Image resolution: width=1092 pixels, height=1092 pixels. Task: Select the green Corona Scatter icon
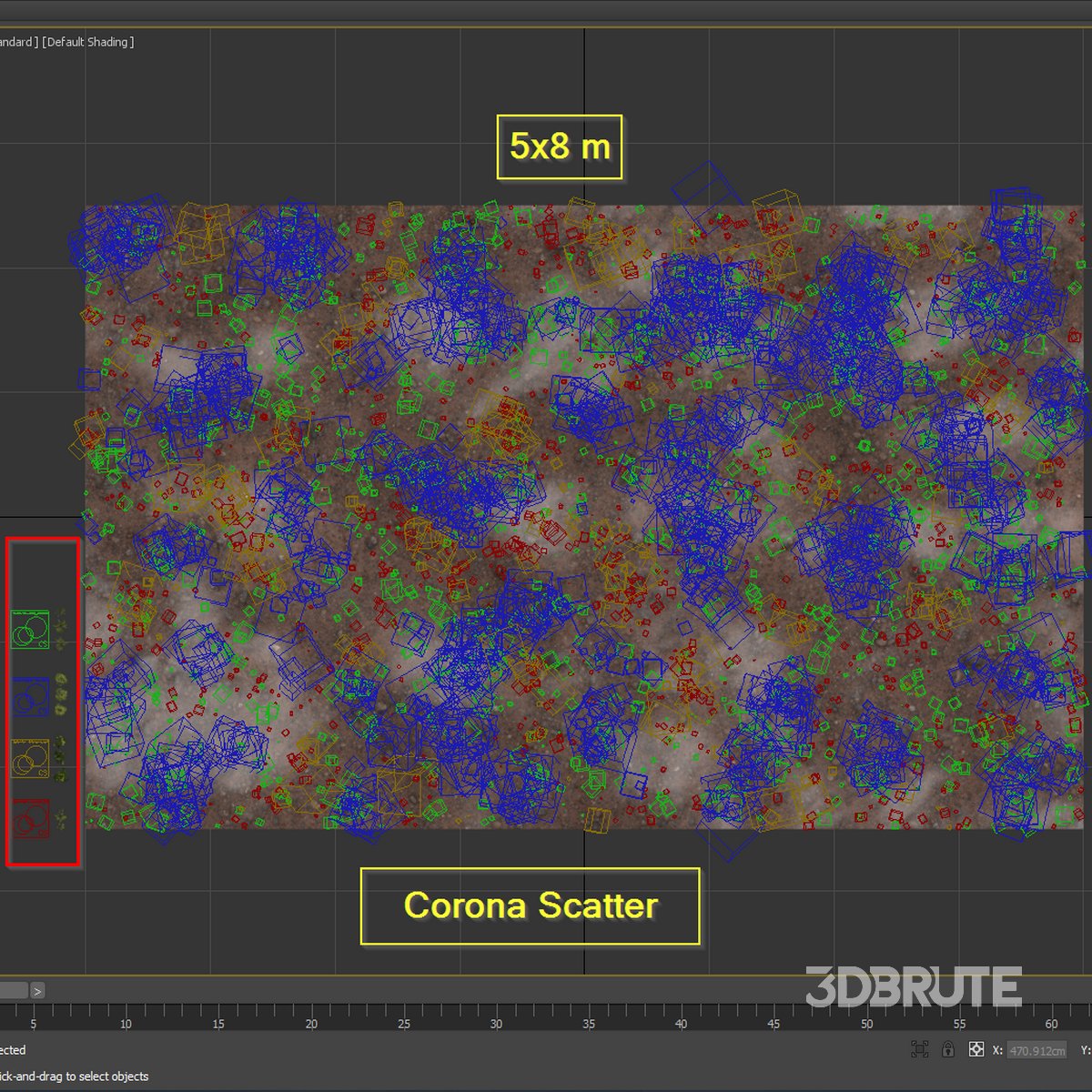[30, 630]
